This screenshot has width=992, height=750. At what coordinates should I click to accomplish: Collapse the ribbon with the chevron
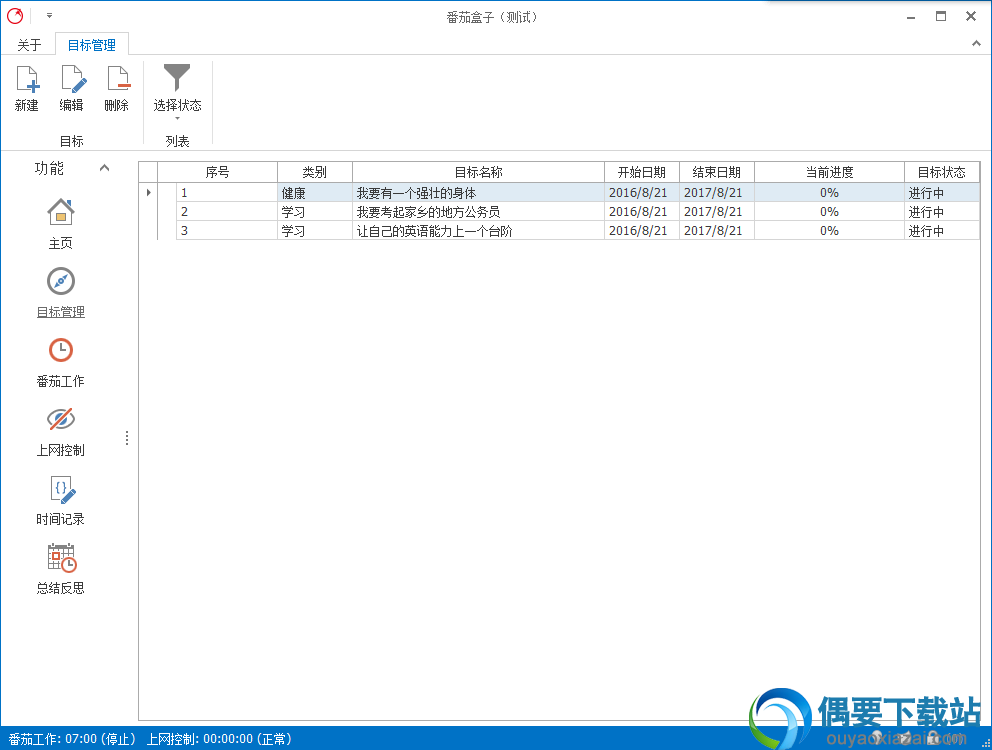(976, 44)
